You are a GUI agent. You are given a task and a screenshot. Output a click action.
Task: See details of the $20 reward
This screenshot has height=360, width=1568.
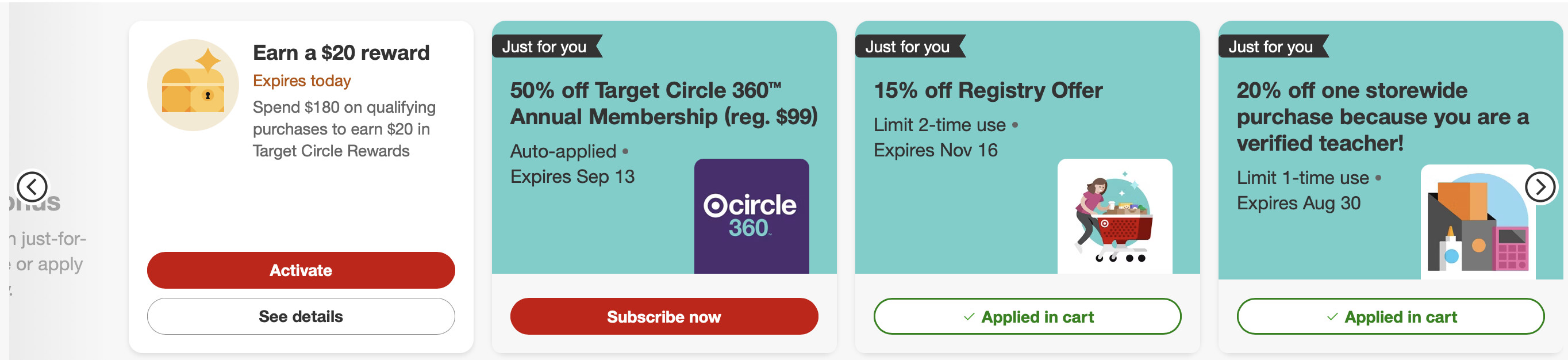[301, 317]
